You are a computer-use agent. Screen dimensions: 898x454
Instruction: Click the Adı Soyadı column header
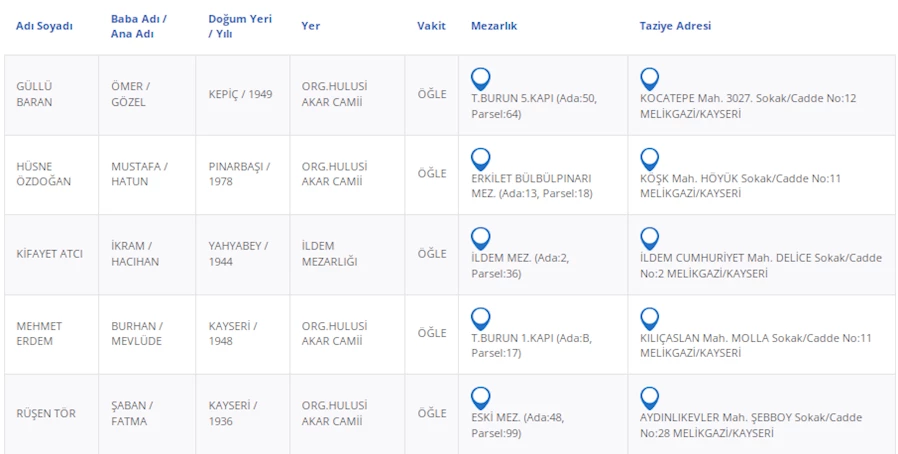(x=44, y=26)
